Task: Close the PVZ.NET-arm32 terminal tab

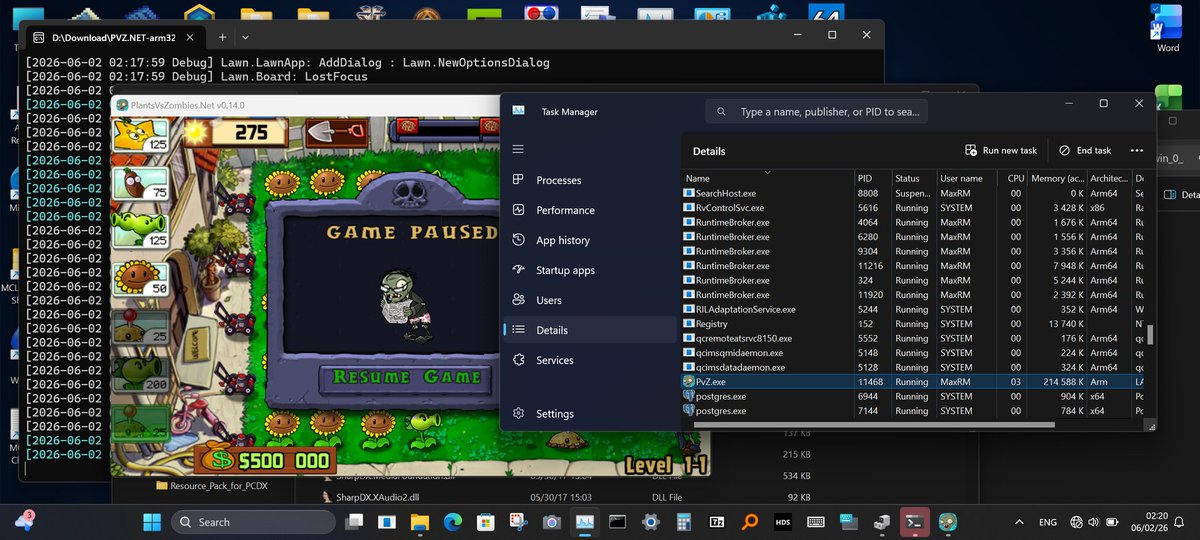Action: tap(191, 37)
